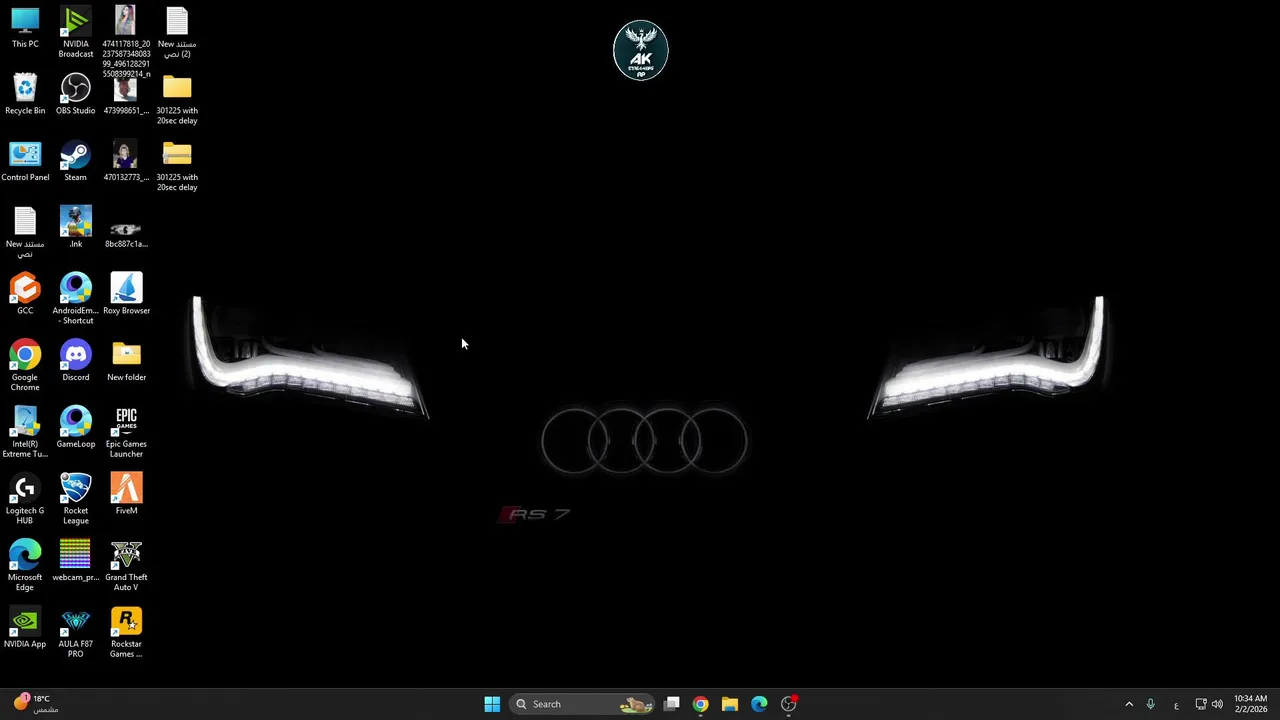Open Google Chrome from the taskbar
Image resolution: width=1280 pixels, height=720 pixels.
pyautogui.click(x=700, y=704)
